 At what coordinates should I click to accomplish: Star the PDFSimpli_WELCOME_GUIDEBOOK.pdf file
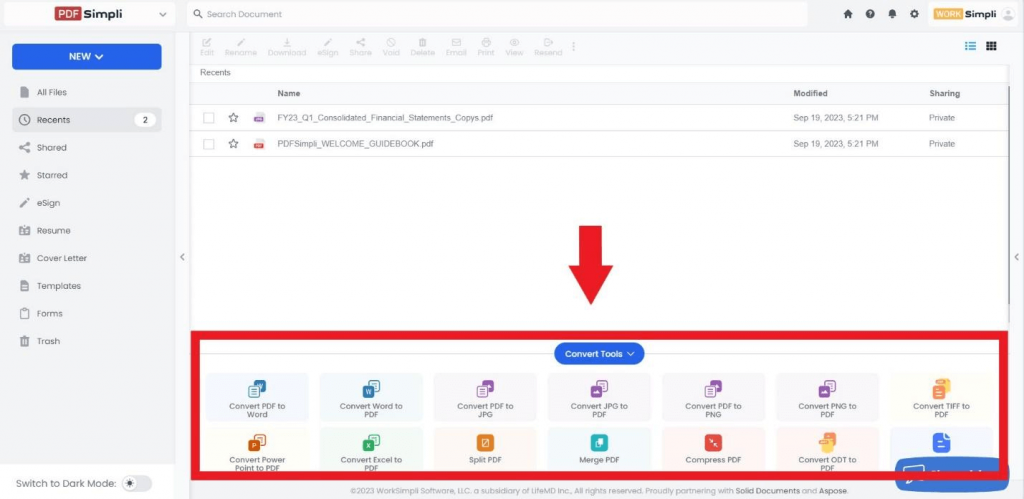(x=233, y=144)
